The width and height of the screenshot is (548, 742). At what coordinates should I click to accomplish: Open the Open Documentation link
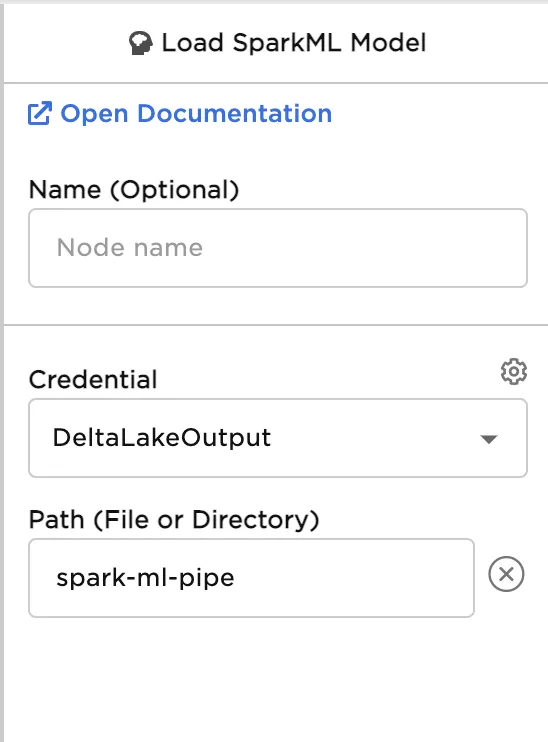[x=180, y=114]
